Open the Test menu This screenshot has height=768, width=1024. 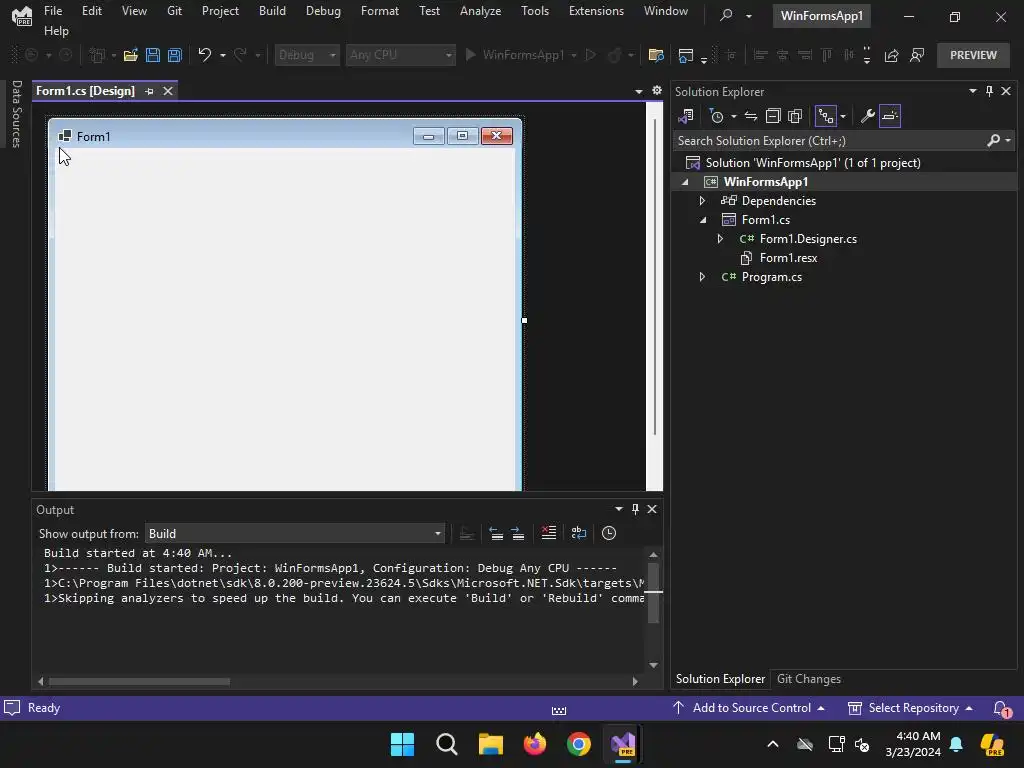pos(429,11)
